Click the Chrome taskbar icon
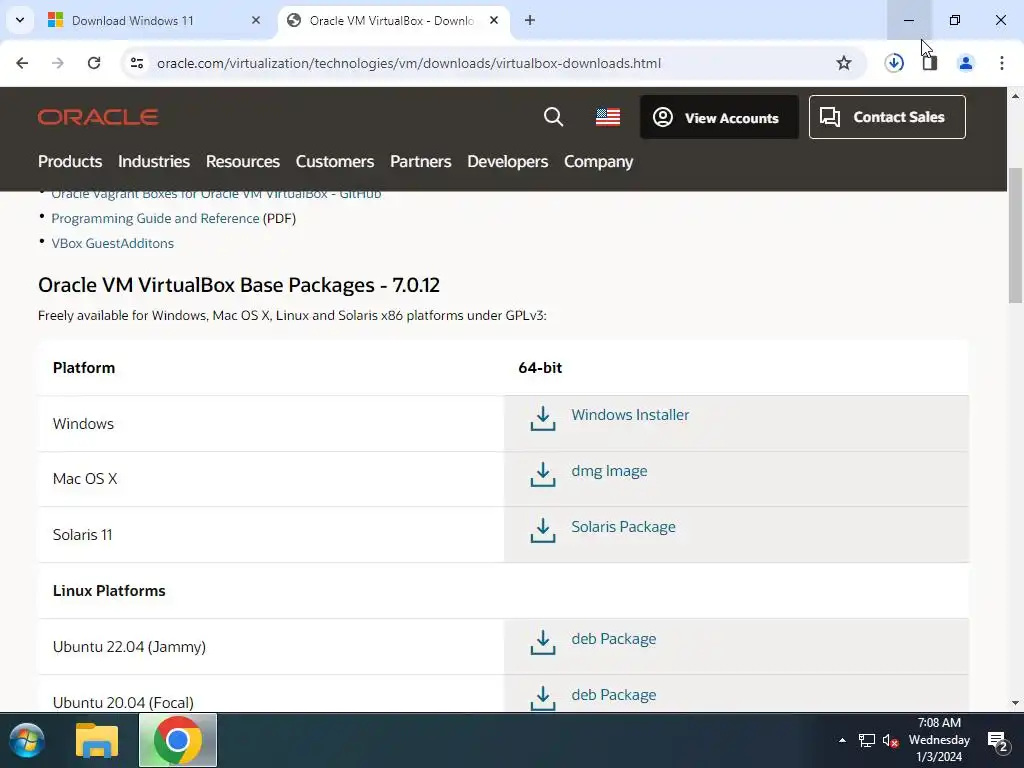Screen dimensions: 1024x768 178,741
